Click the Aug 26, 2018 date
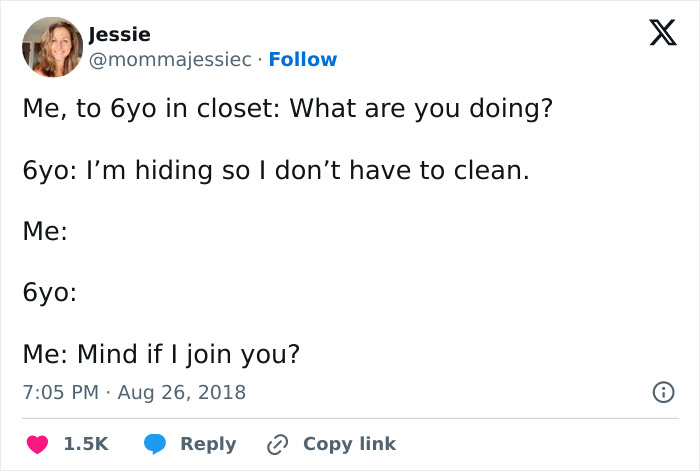700x471 pixels. tap(181, 392)
